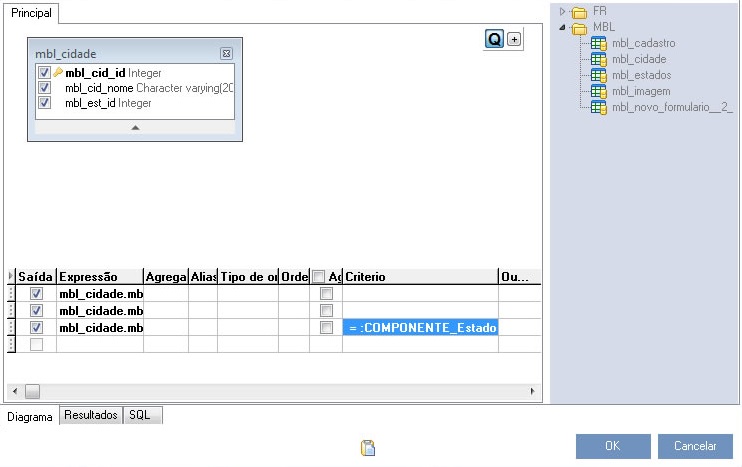The width and height of the screenshot is (742, 467).
Task: Collapse the MBL folder tree node
Action: point(563,27)
